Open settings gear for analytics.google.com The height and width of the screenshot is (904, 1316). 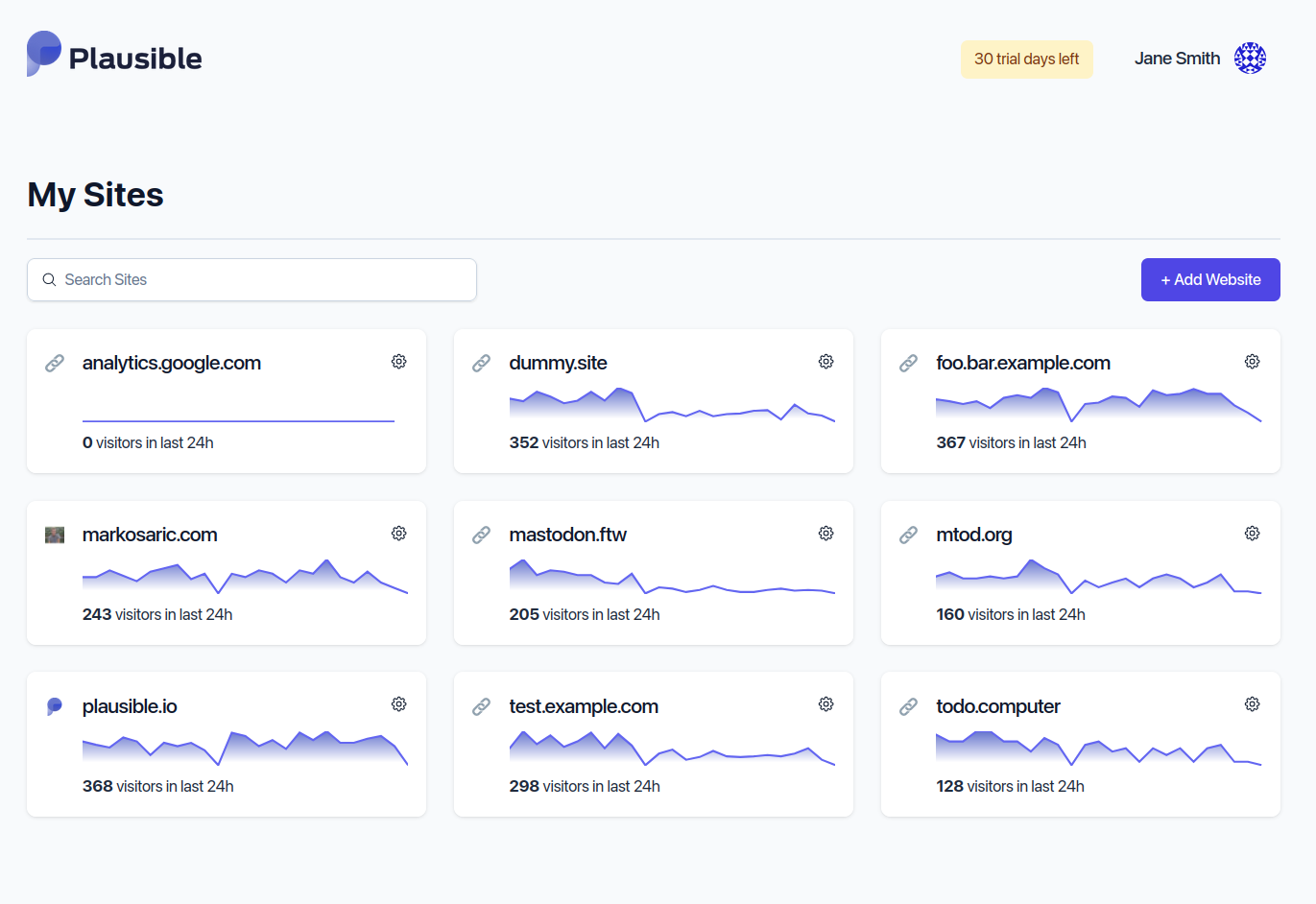coord(398,362)
